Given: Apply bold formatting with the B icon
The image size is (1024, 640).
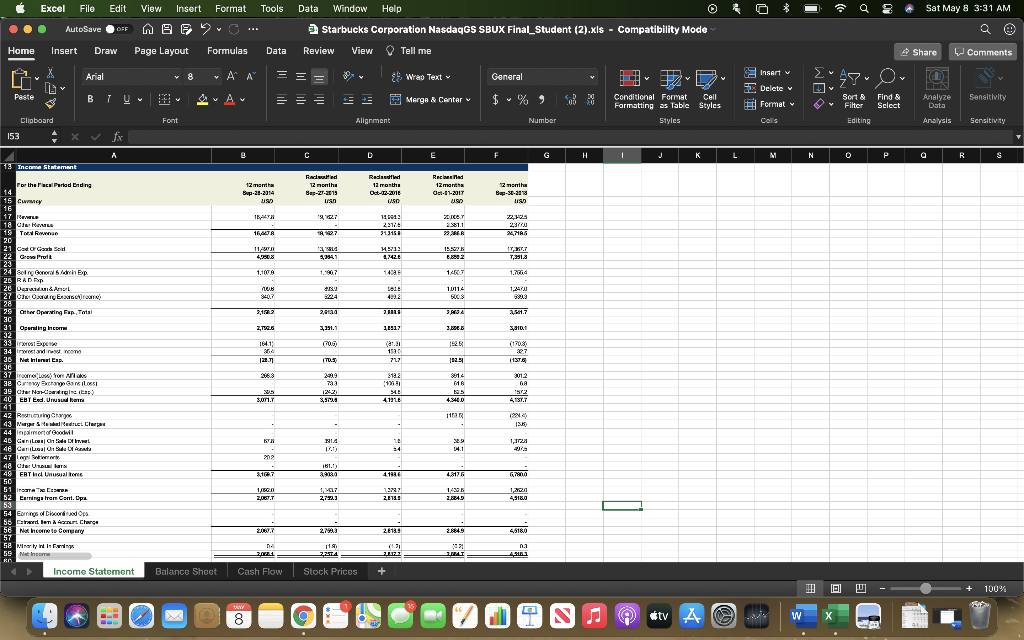Looking at the screenshot, I should 88,99.
